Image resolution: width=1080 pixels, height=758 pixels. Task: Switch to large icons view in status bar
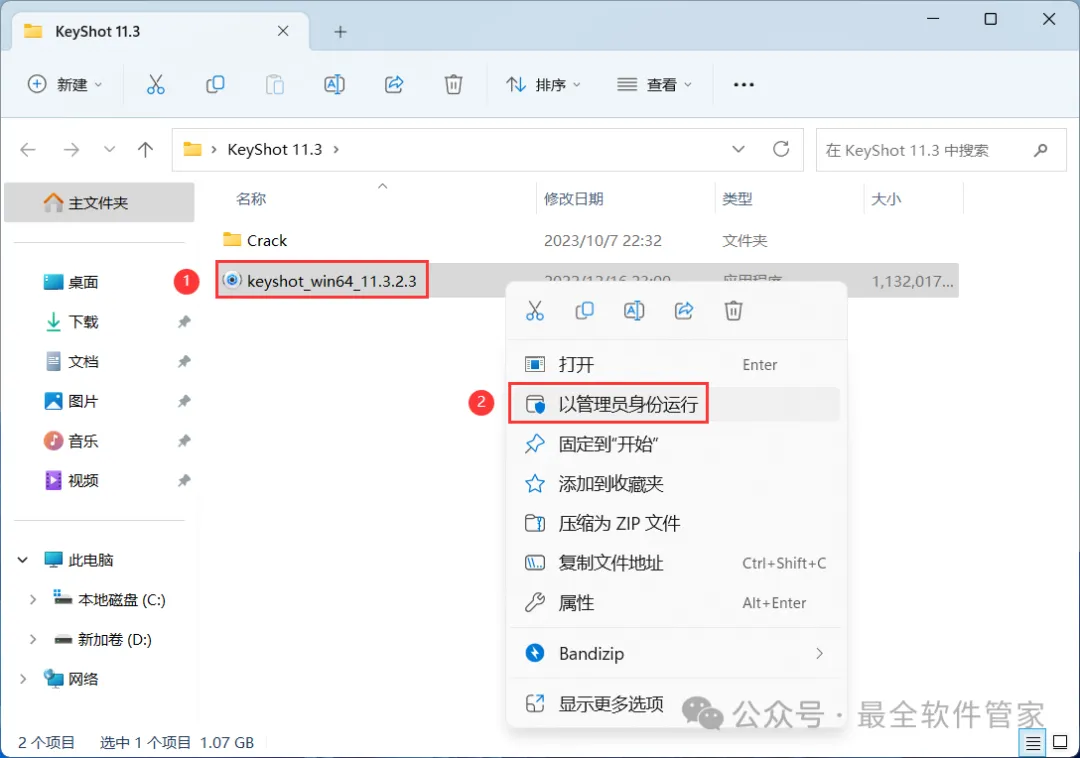pyautogui.click(x=1061, y=743)
